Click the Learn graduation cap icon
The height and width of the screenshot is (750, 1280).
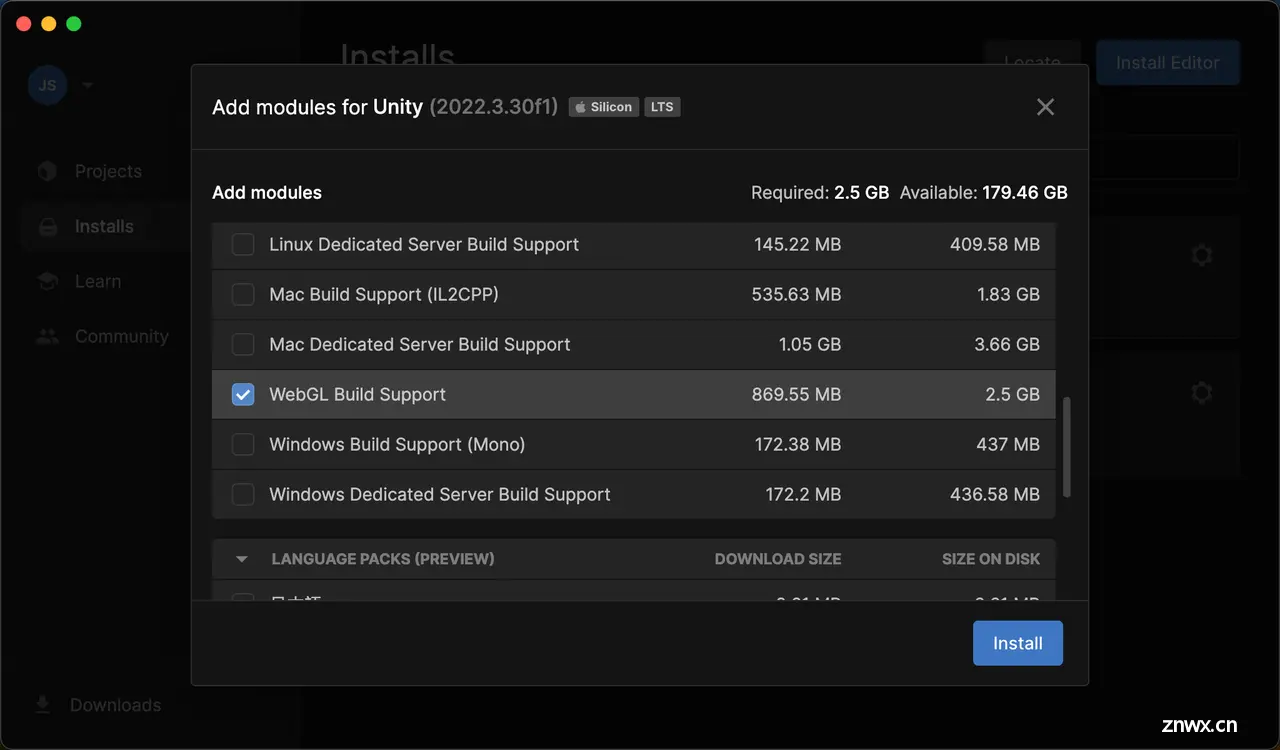(x=47, y=282)
